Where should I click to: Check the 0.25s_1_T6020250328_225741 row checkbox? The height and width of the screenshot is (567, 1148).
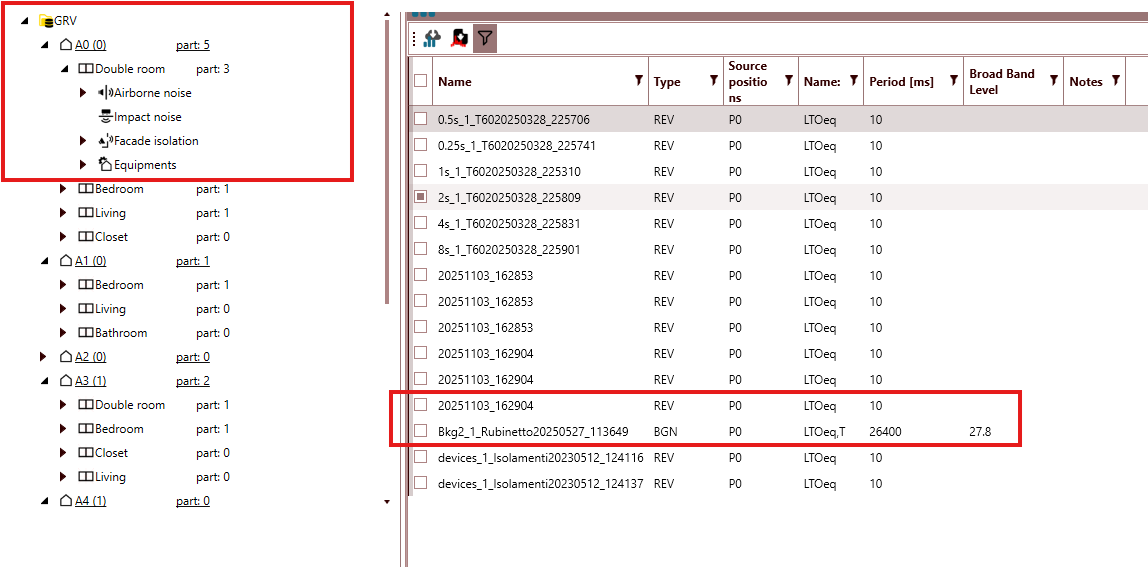[x=420, y=145]
